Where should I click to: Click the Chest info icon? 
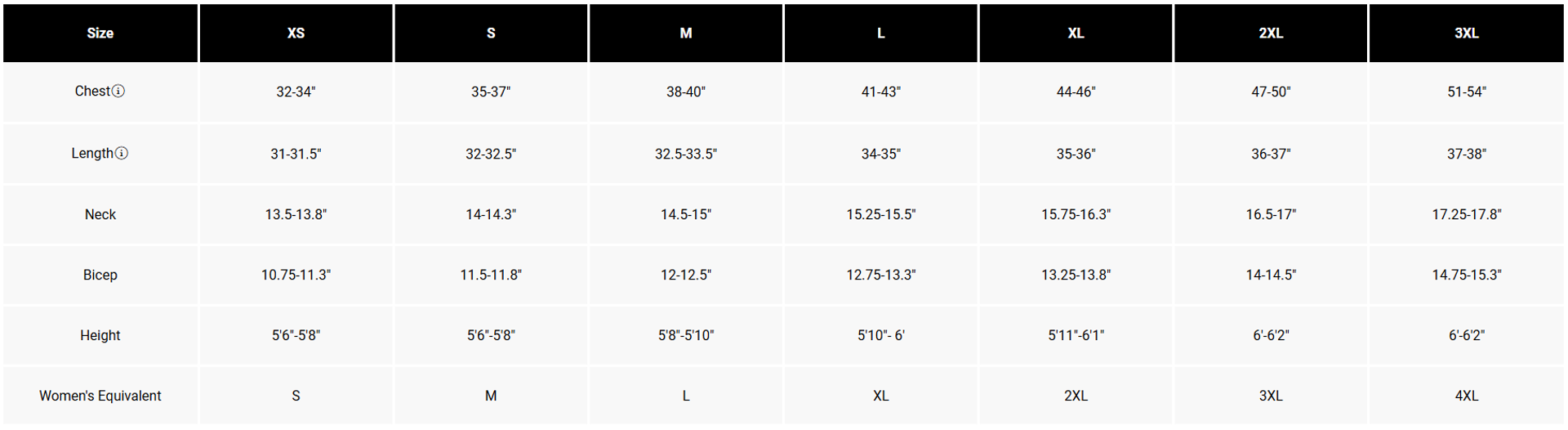[x=118, y=91]
